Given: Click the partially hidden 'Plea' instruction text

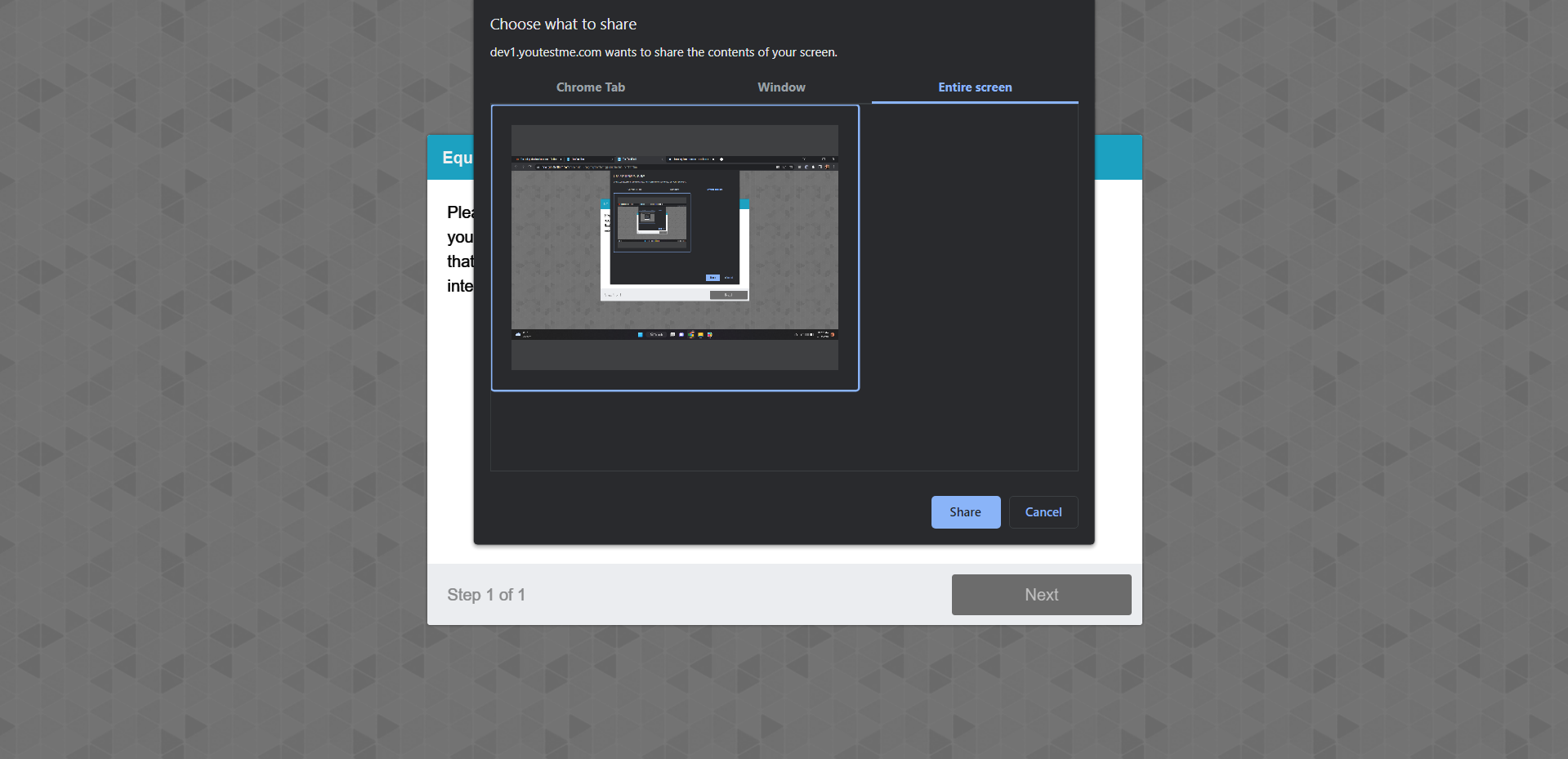Looking at the screenshot, I should 459,212.
